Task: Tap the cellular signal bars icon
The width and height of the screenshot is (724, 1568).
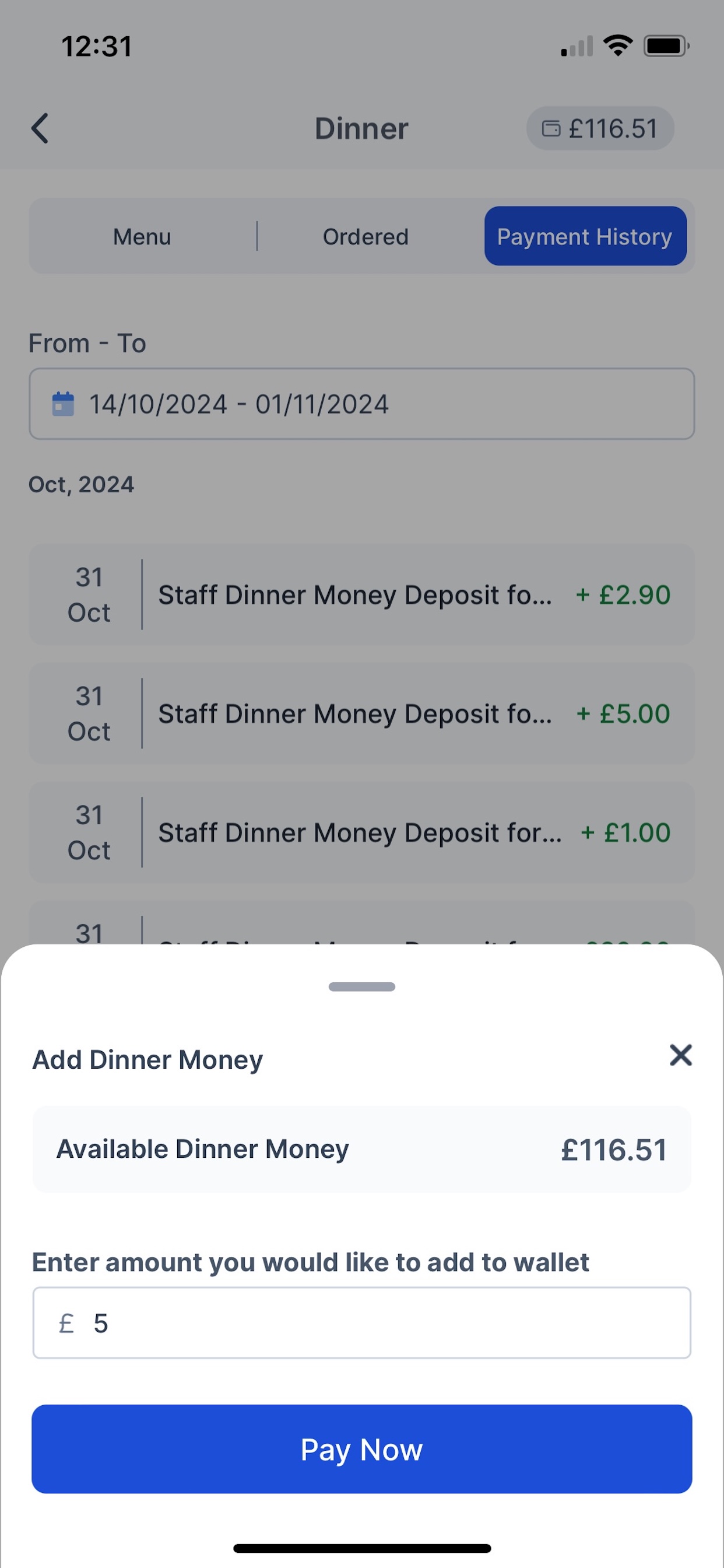Action: pyautogui.click(x=577, y=47)
